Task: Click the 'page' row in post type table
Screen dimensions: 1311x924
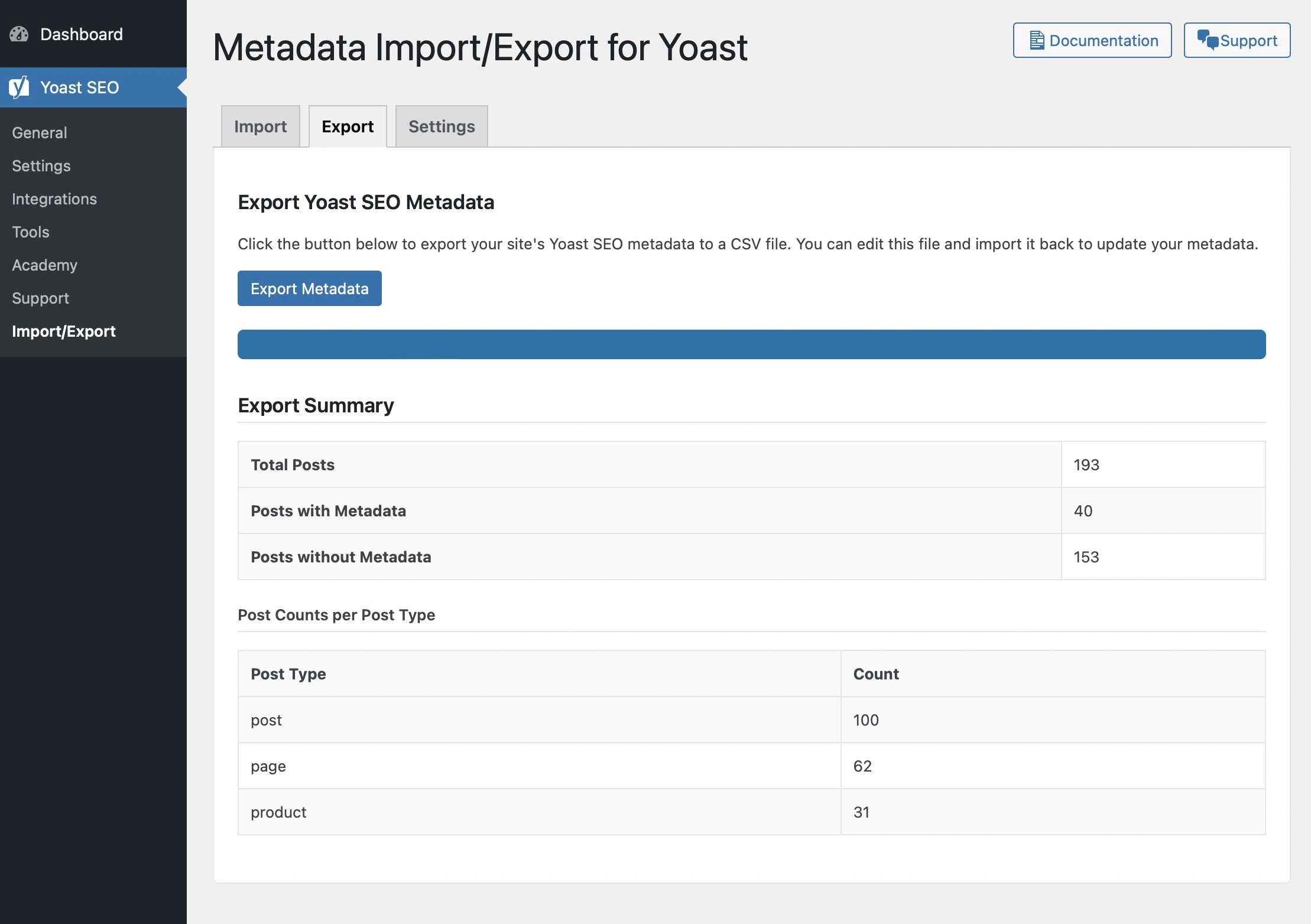Action: click(x=752, y=766)
